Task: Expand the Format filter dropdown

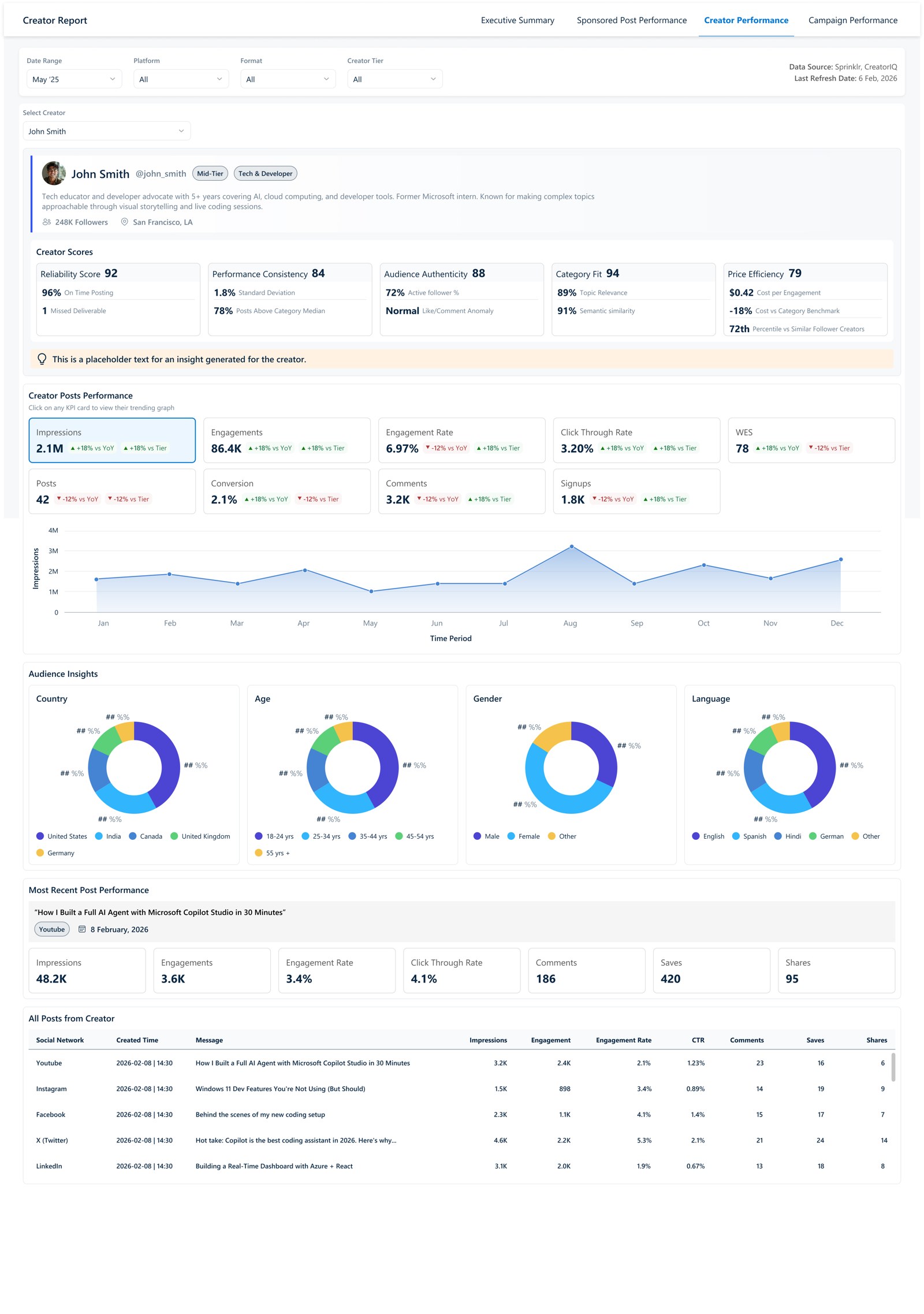Action: click(288, 79)
